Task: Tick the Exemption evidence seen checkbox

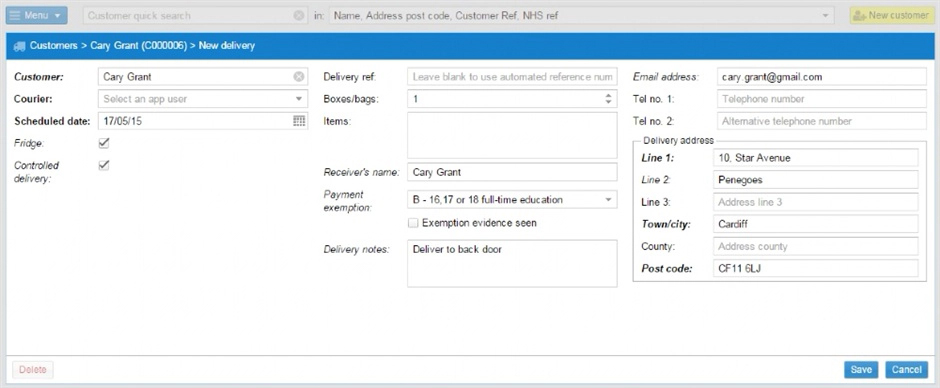Action: click(413, 223)
